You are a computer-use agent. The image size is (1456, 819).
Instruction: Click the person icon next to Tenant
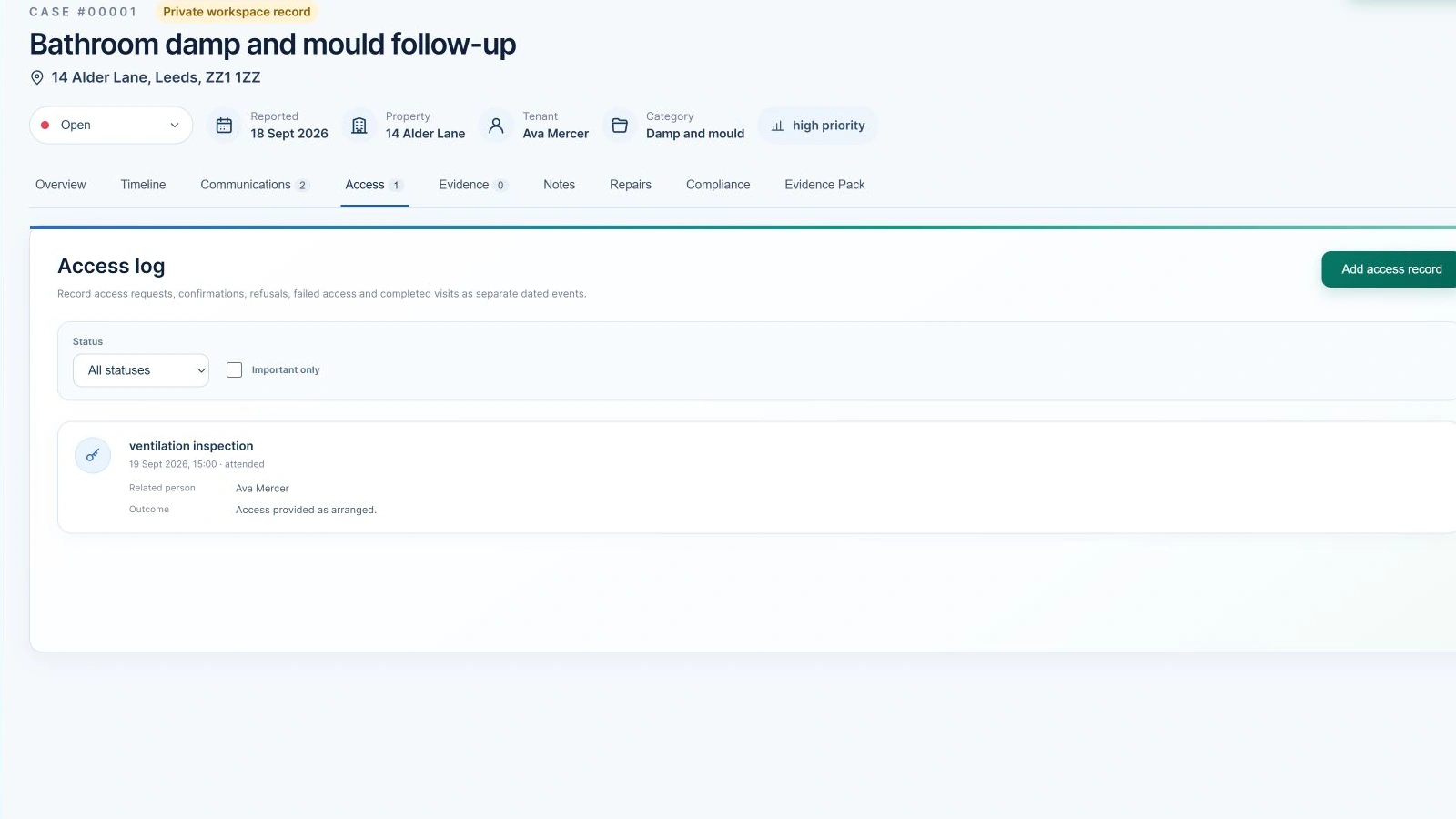click(x=496, y=126)
